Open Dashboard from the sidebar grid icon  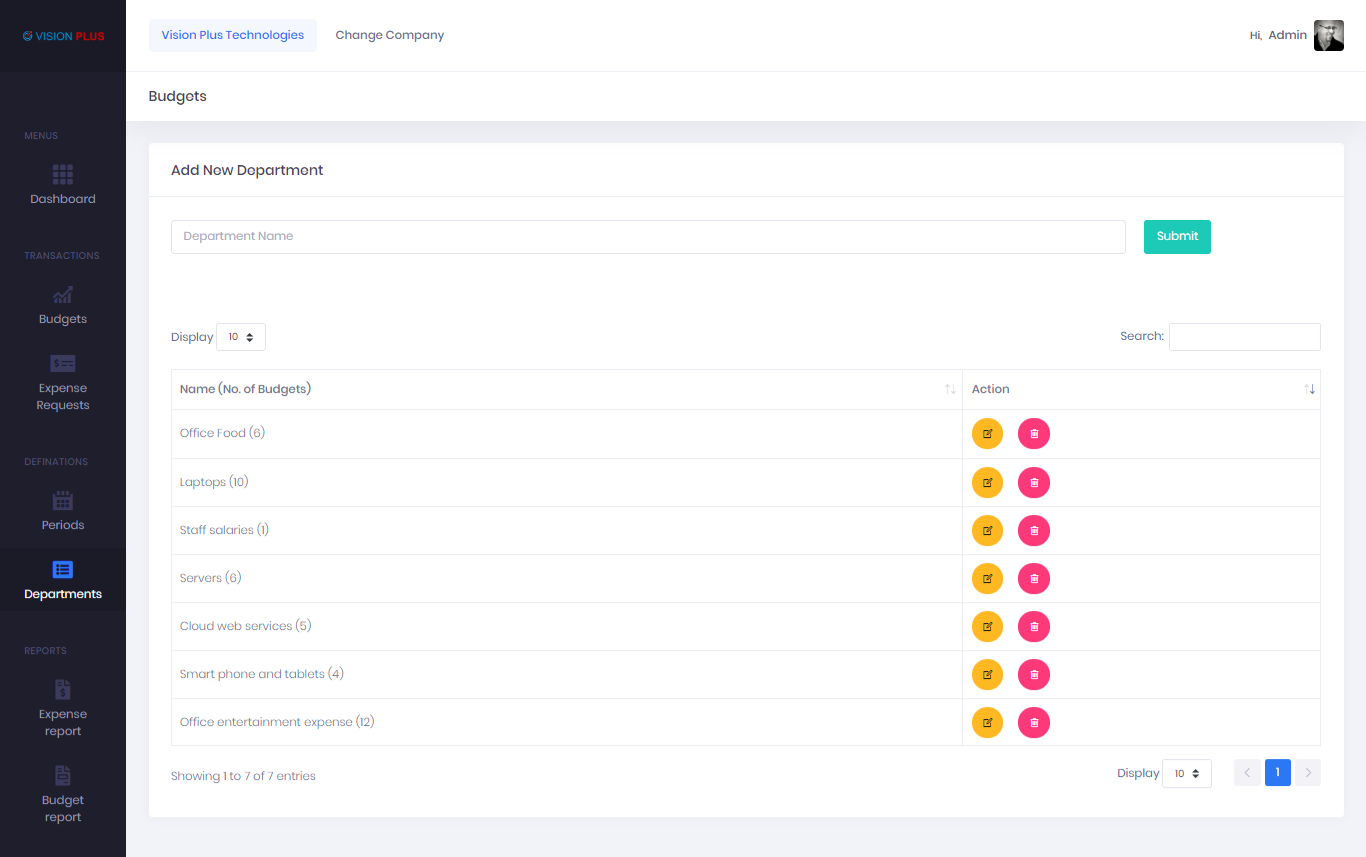click(62, 176)
